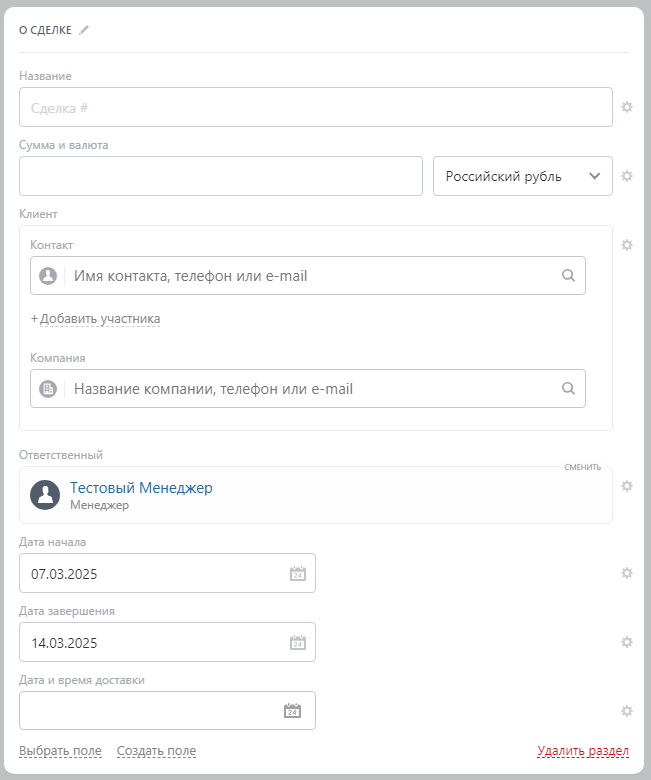Image resolution: width=651 pixels, height=780 pixels.
Task: Click СМЕНИТЬ to change responsible manager
Action: (582, 467)
